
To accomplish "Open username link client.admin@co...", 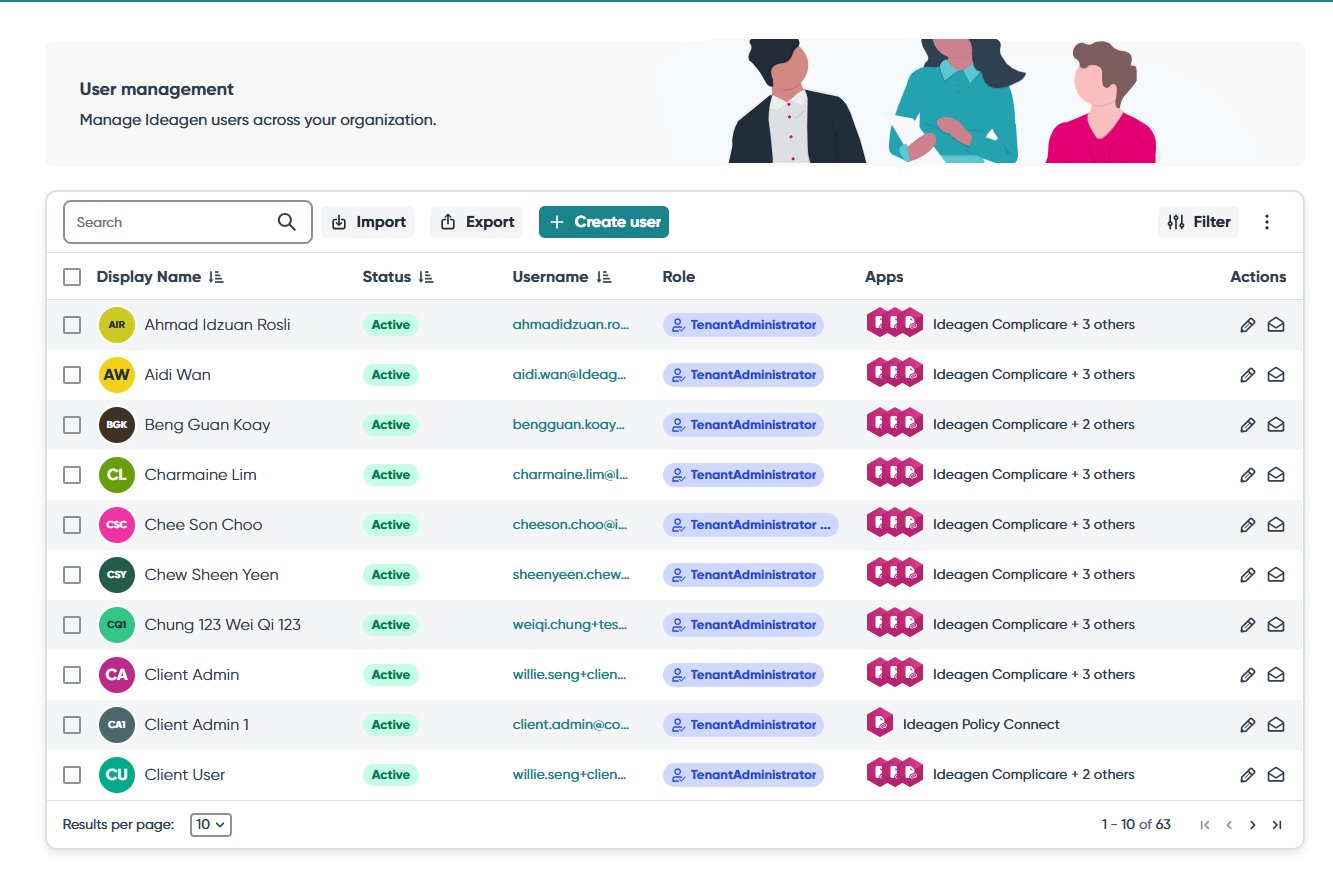I will (571, 725).
